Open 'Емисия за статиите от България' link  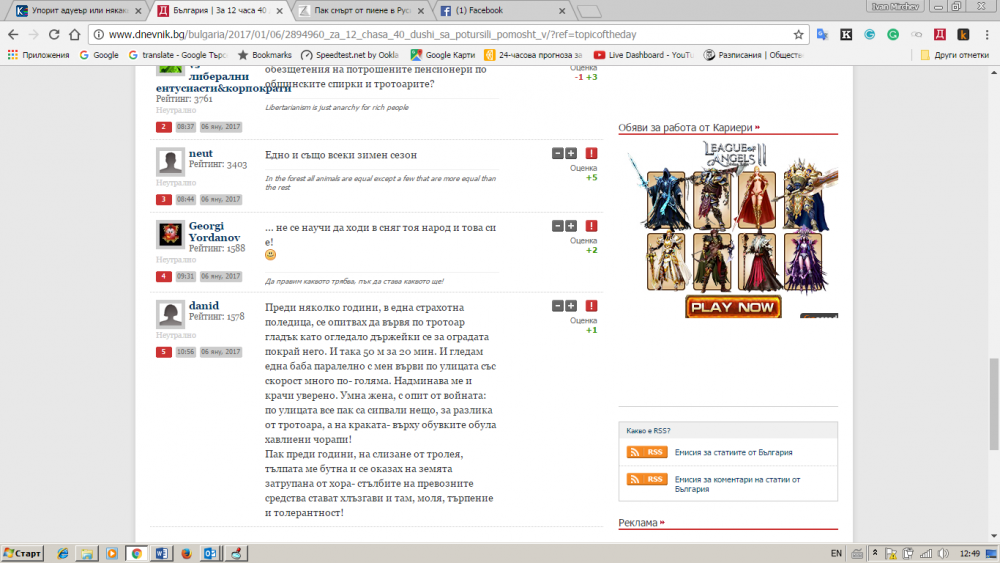[733, 452]
